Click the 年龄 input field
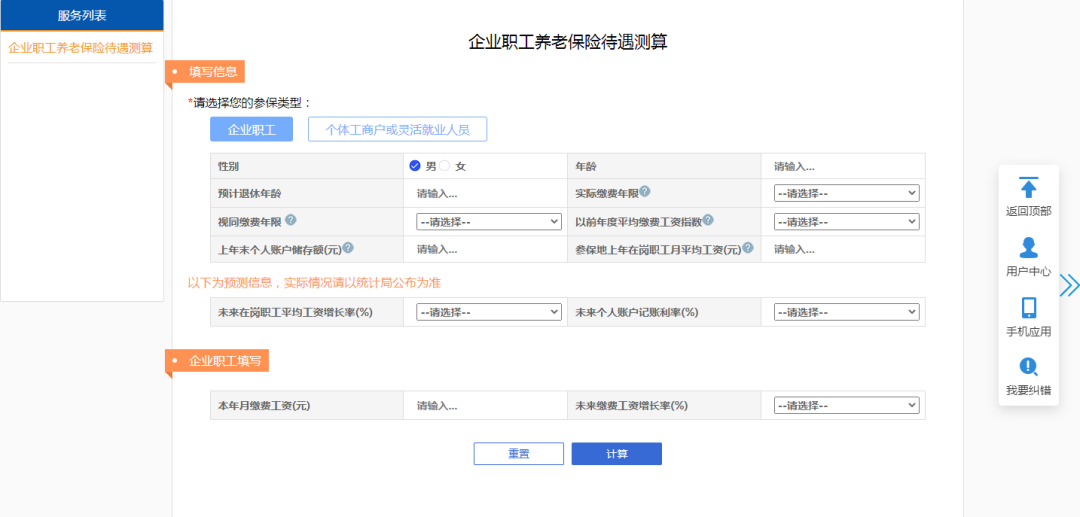1080x517 pixels. 842,166
